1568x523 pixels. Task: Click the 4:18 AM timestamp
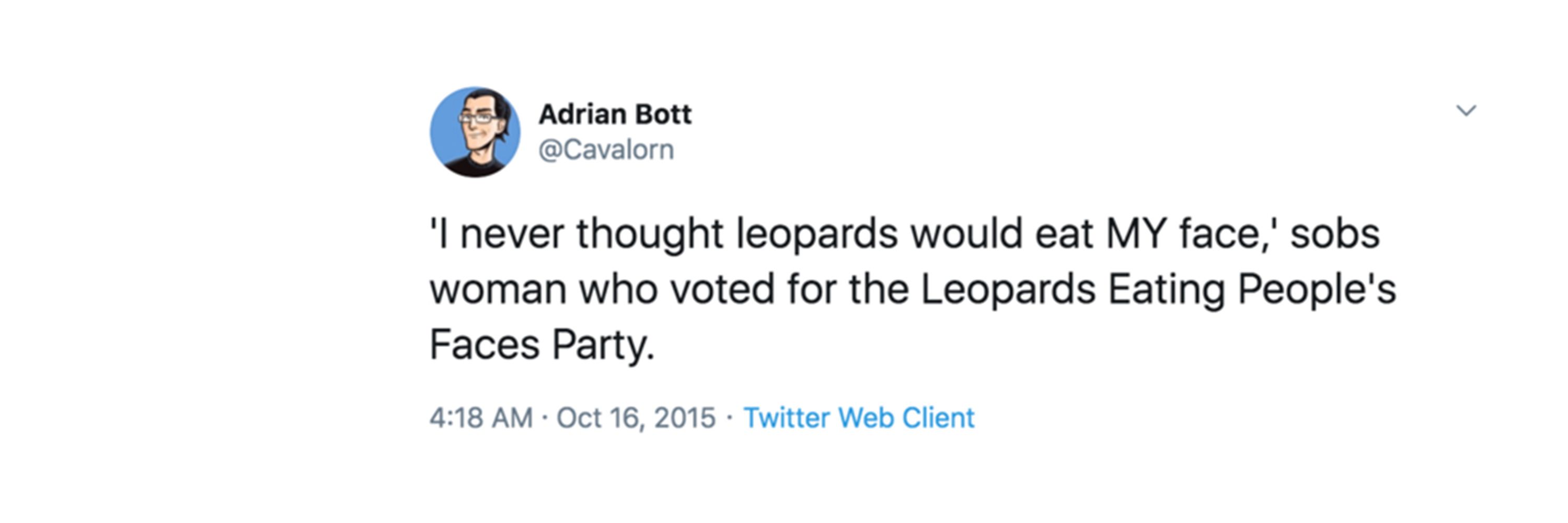481,418
